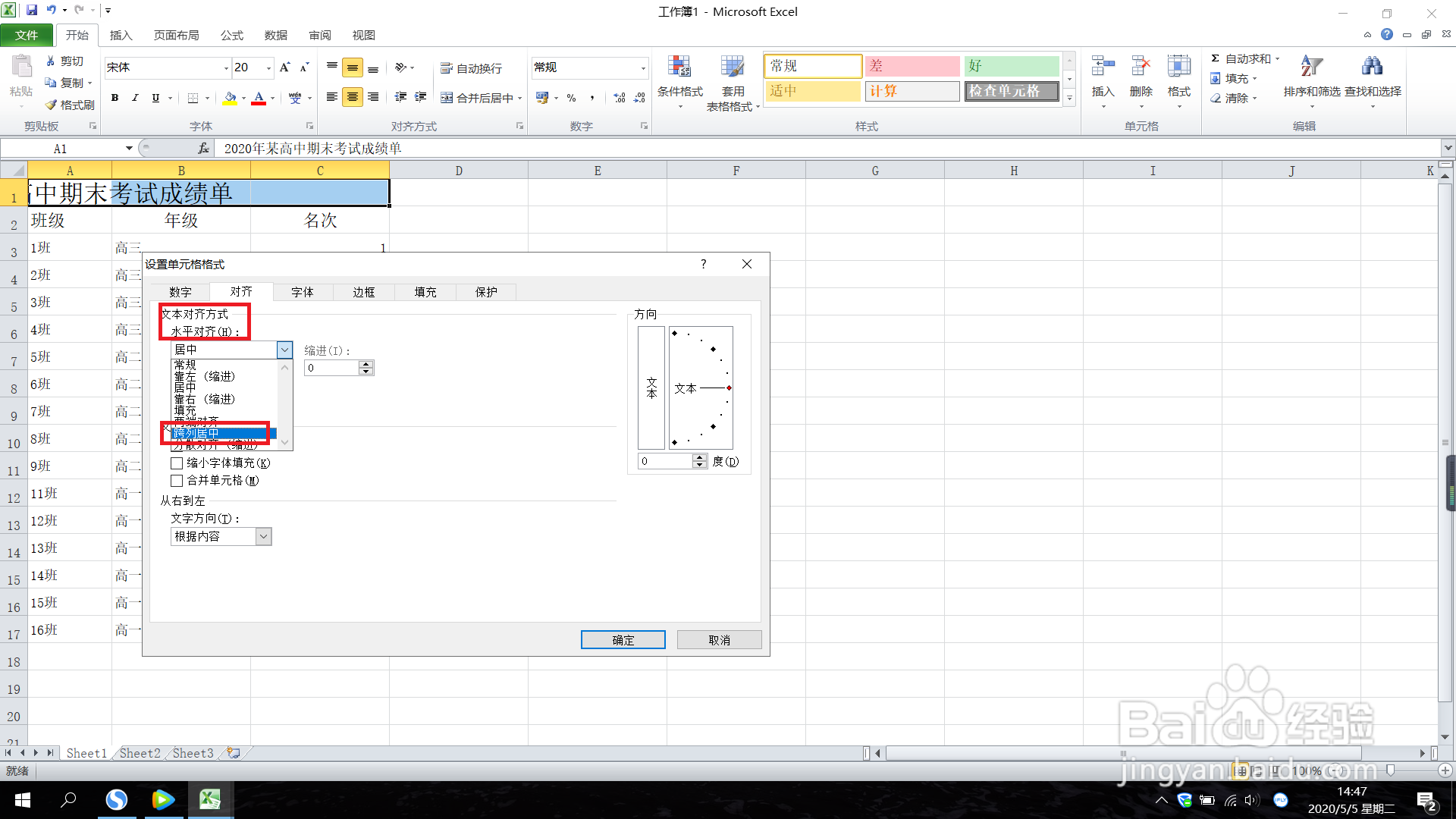The height and width of the screenshot is (819, 1456).
Task: Click the Format Painter brush icon
Action: (x=52, y=105)
